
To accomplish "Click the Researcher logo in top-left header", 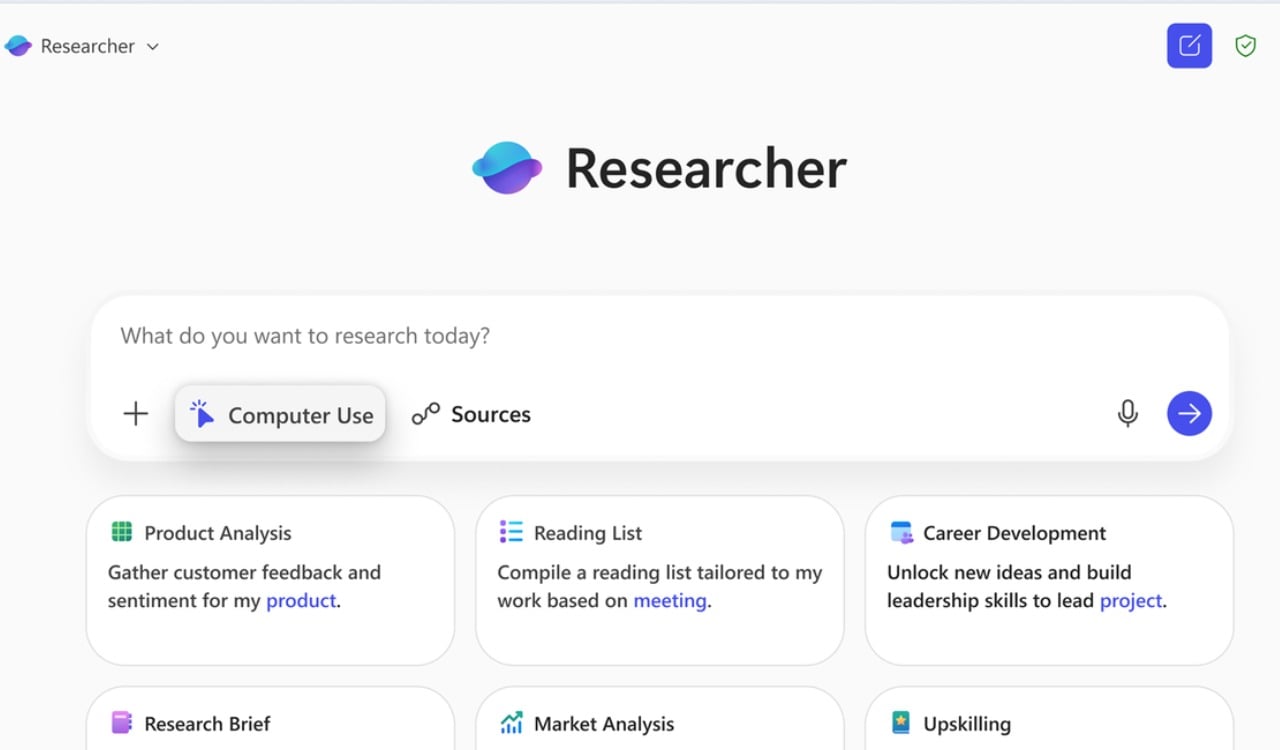I will click(x=18, y=46).
